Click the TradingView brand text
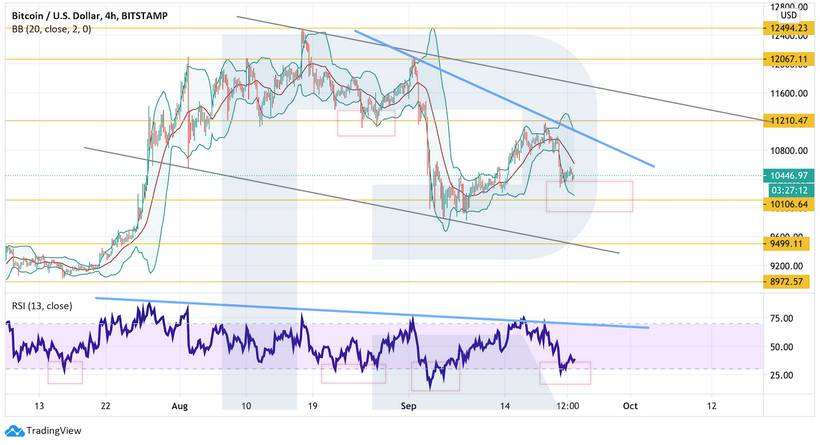820x445 pixels. pos(54,431)
